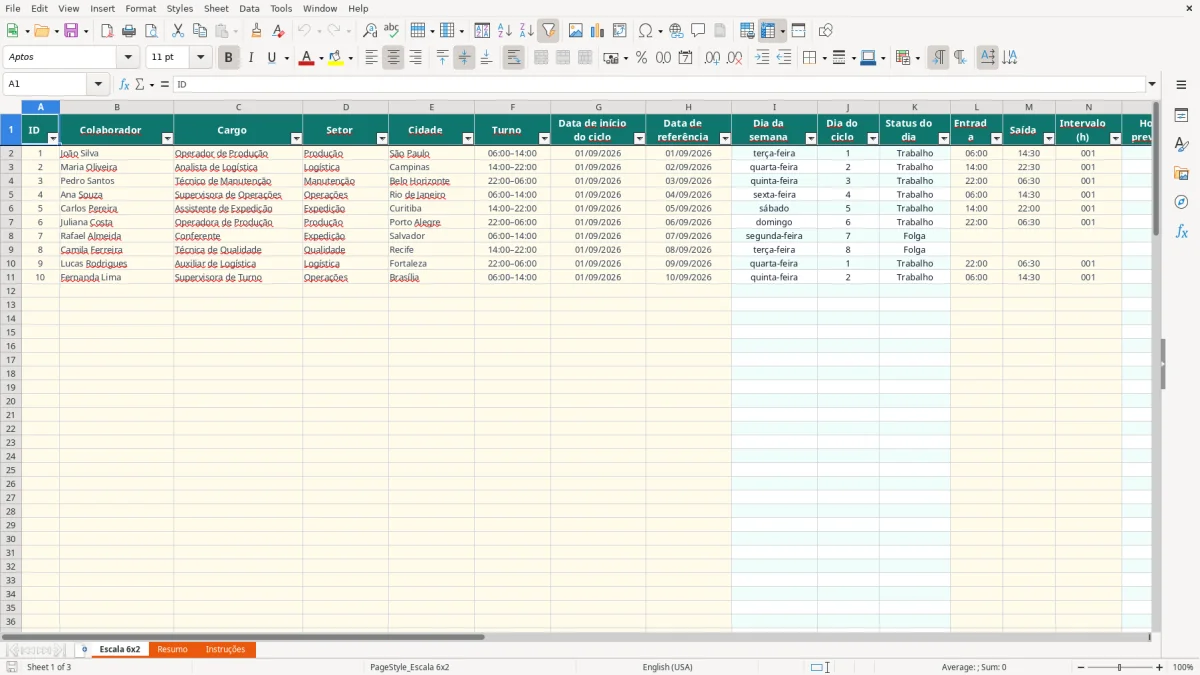The image size is (1200, 675).
Task: Click Increase Indent icon
Action: click(x=762, y=58)
